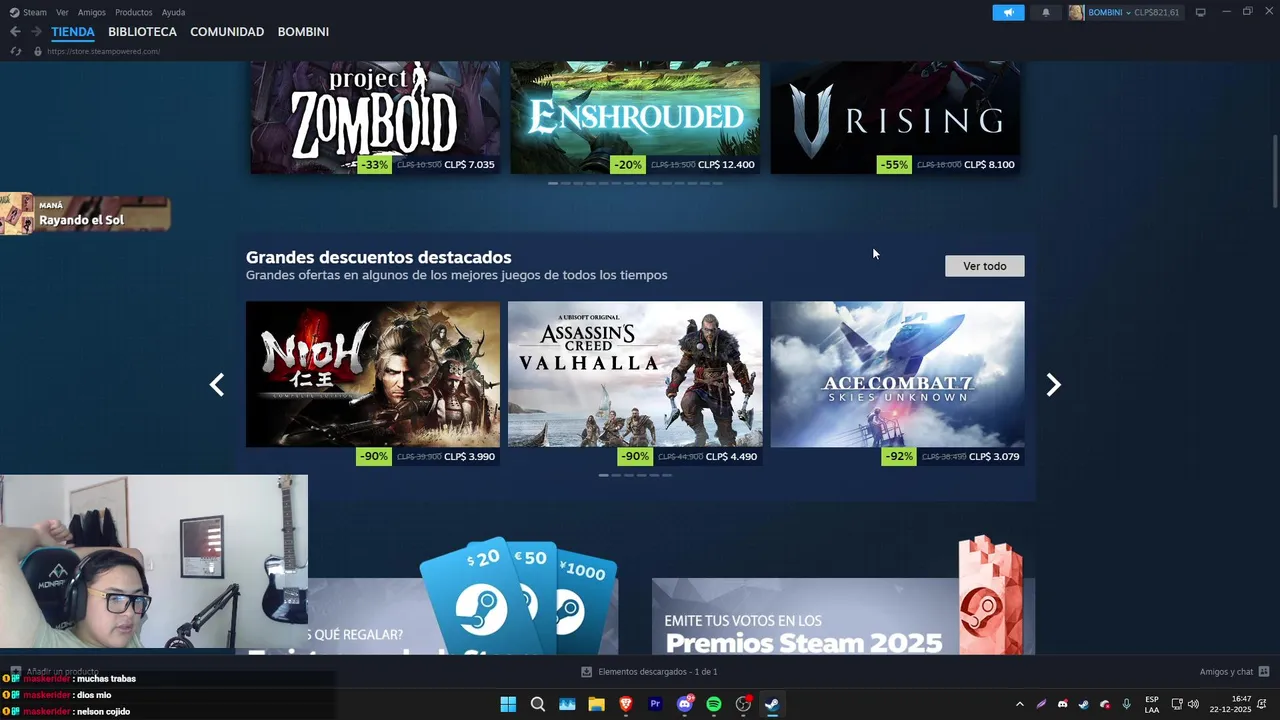Switch to the COMUNIDAD tab
This screenshot has height=720, width=1280.
tap(227, 32)
